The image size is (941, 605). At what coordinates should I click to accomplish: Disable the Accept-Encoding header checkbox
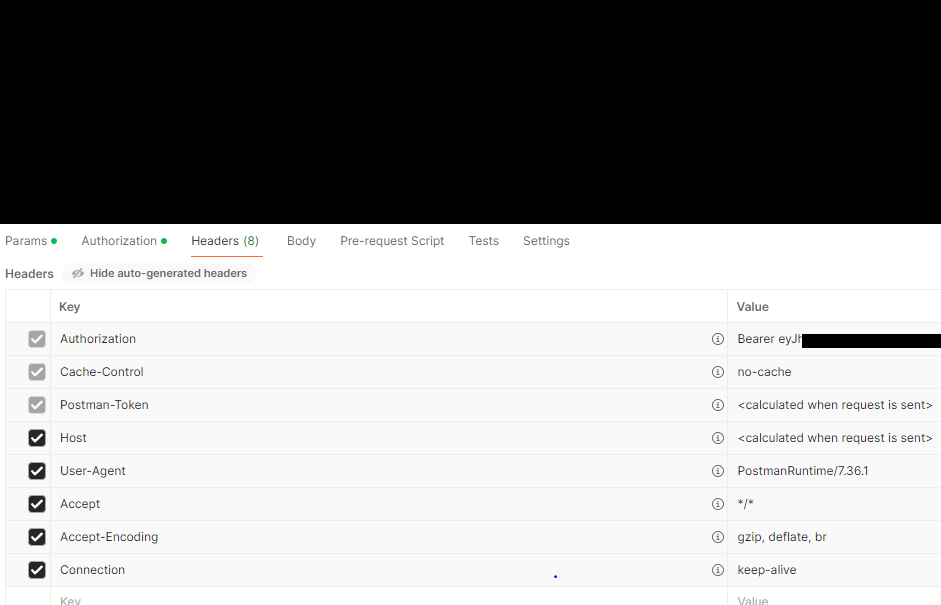[37, 537]
